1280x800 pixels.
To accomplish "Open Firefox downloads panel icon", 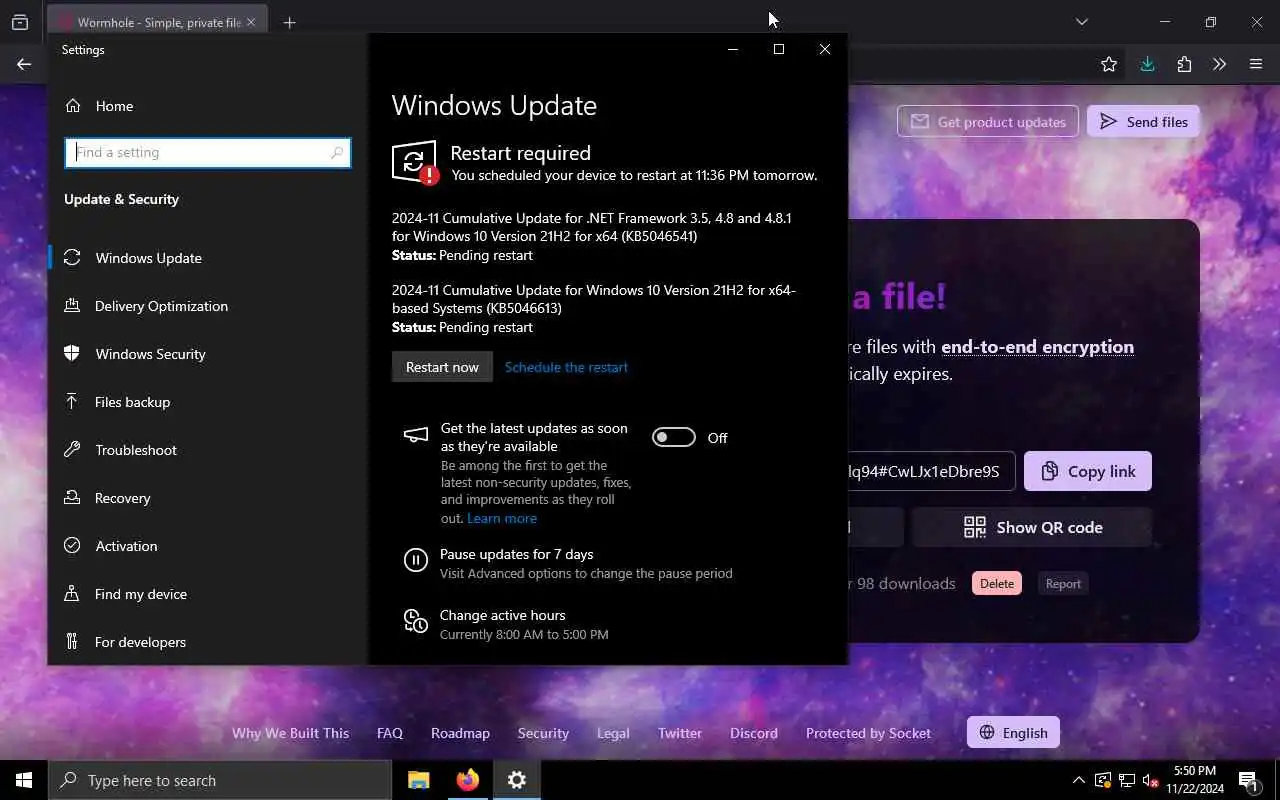I will tap(1147, 64).
